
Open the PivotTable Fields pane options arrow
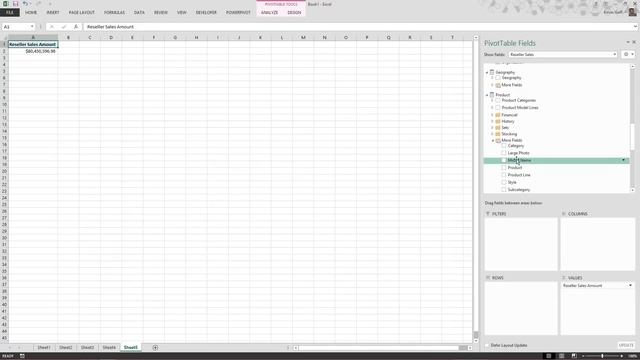point(628,42)
